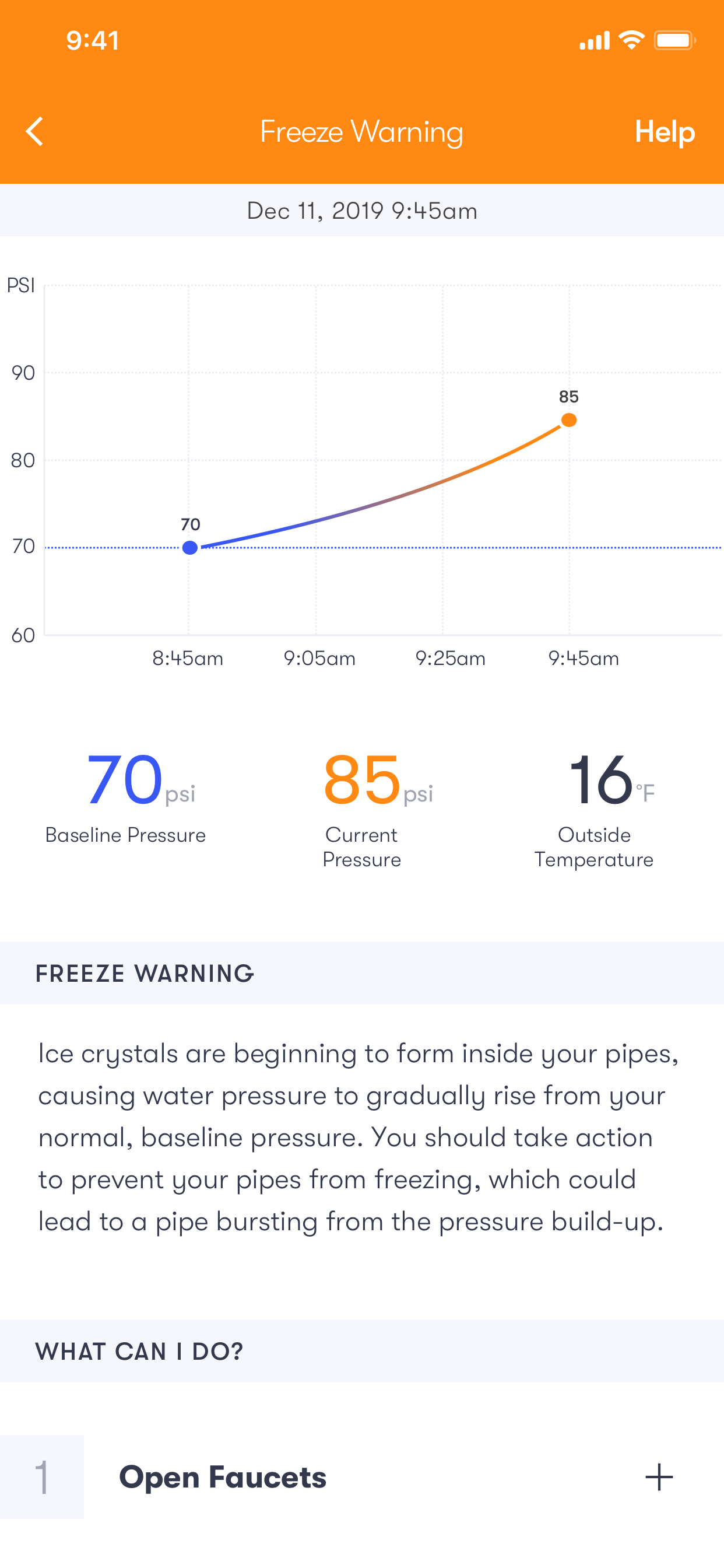This screenshot has width=724, height=1568.
Task: Select the Freeze Warning title
Action: click(x=362, y=131)
